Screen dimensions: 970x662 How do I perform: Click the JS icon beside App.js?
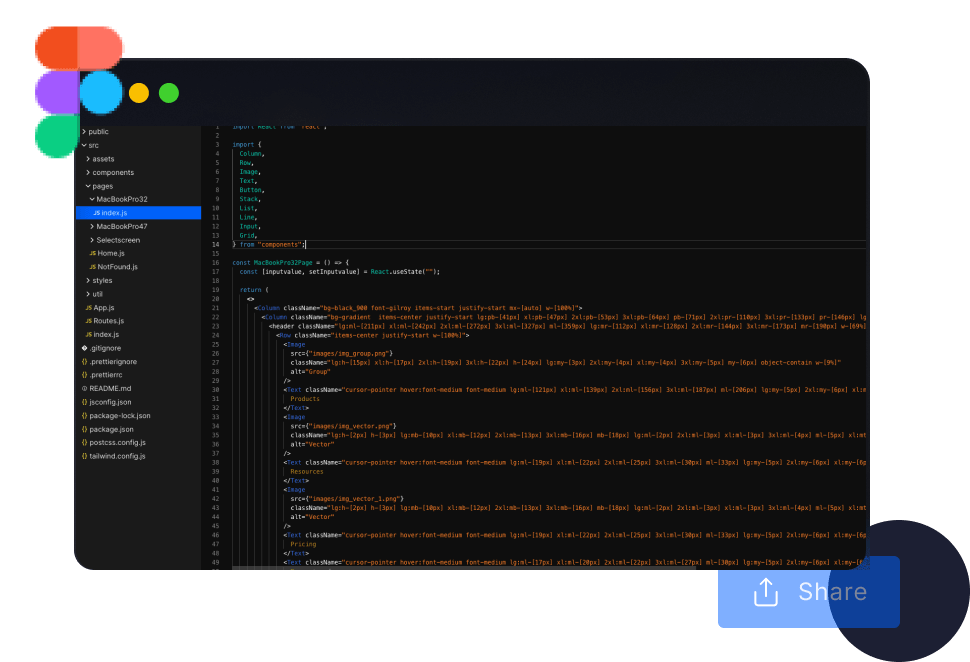coord(88,307)
